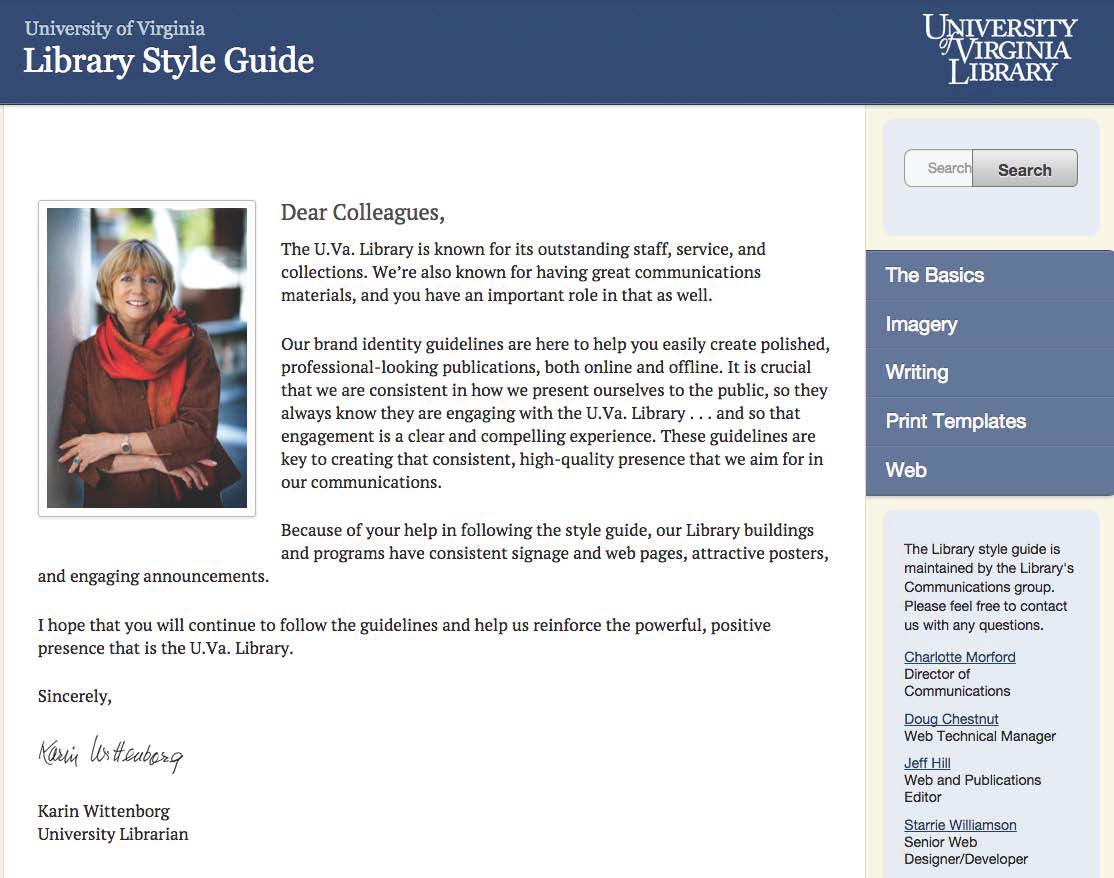This screenshot has height=878, width=1114.
Task: Select the Writing menu item
Action: click(916, 372)
